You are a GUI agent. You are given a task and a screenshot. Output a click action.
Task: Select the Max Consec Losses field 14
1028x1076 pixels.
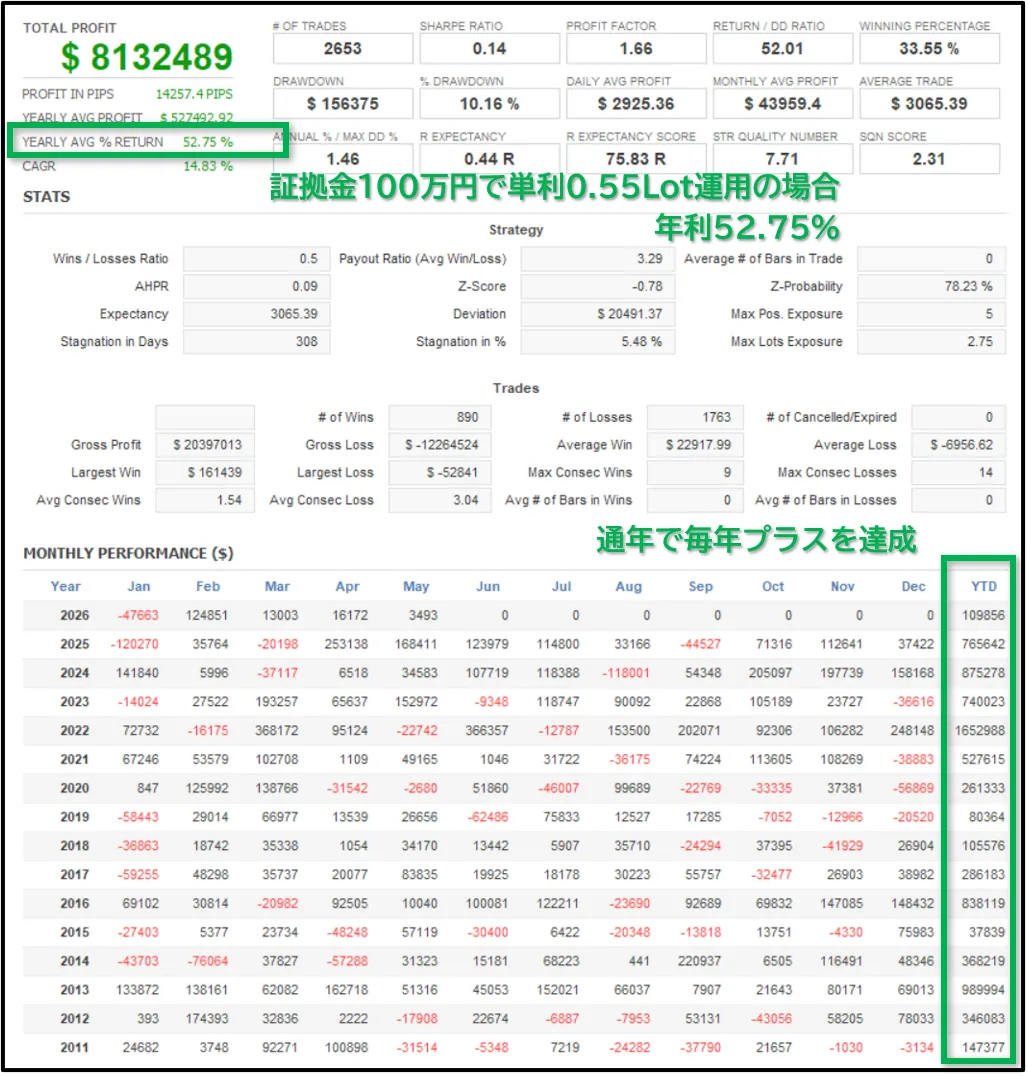coord(959,473)
